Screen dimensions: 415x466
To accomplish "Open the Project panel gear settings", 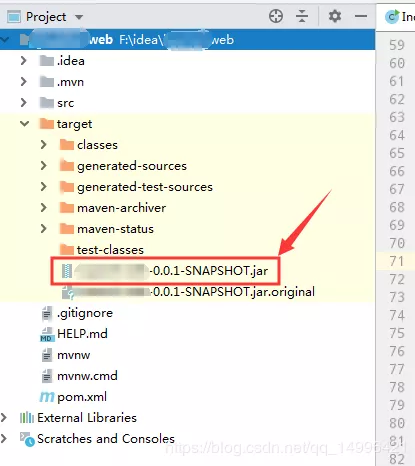I will [x=335, y=16].
